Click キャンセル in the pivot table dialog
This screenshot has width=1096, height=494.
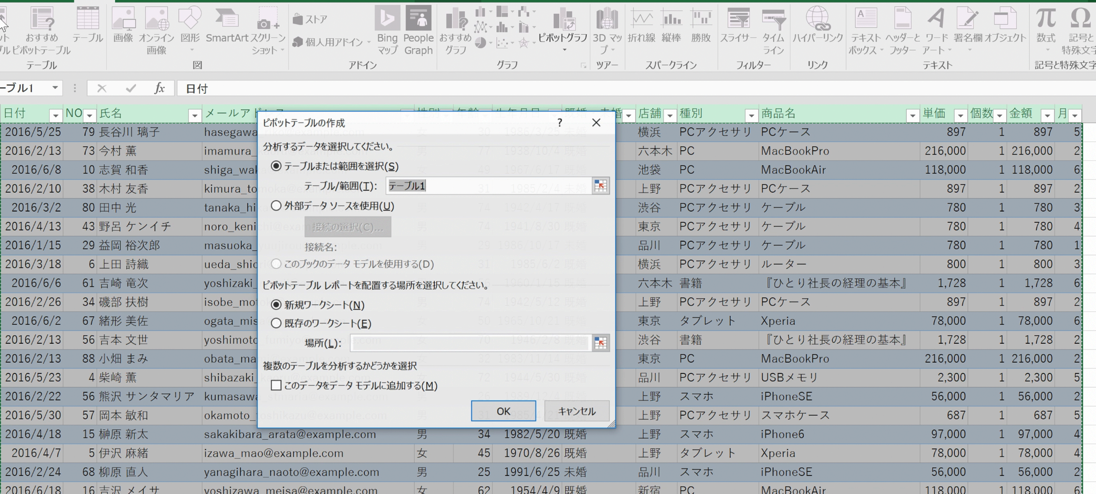(x=577, y=411)
